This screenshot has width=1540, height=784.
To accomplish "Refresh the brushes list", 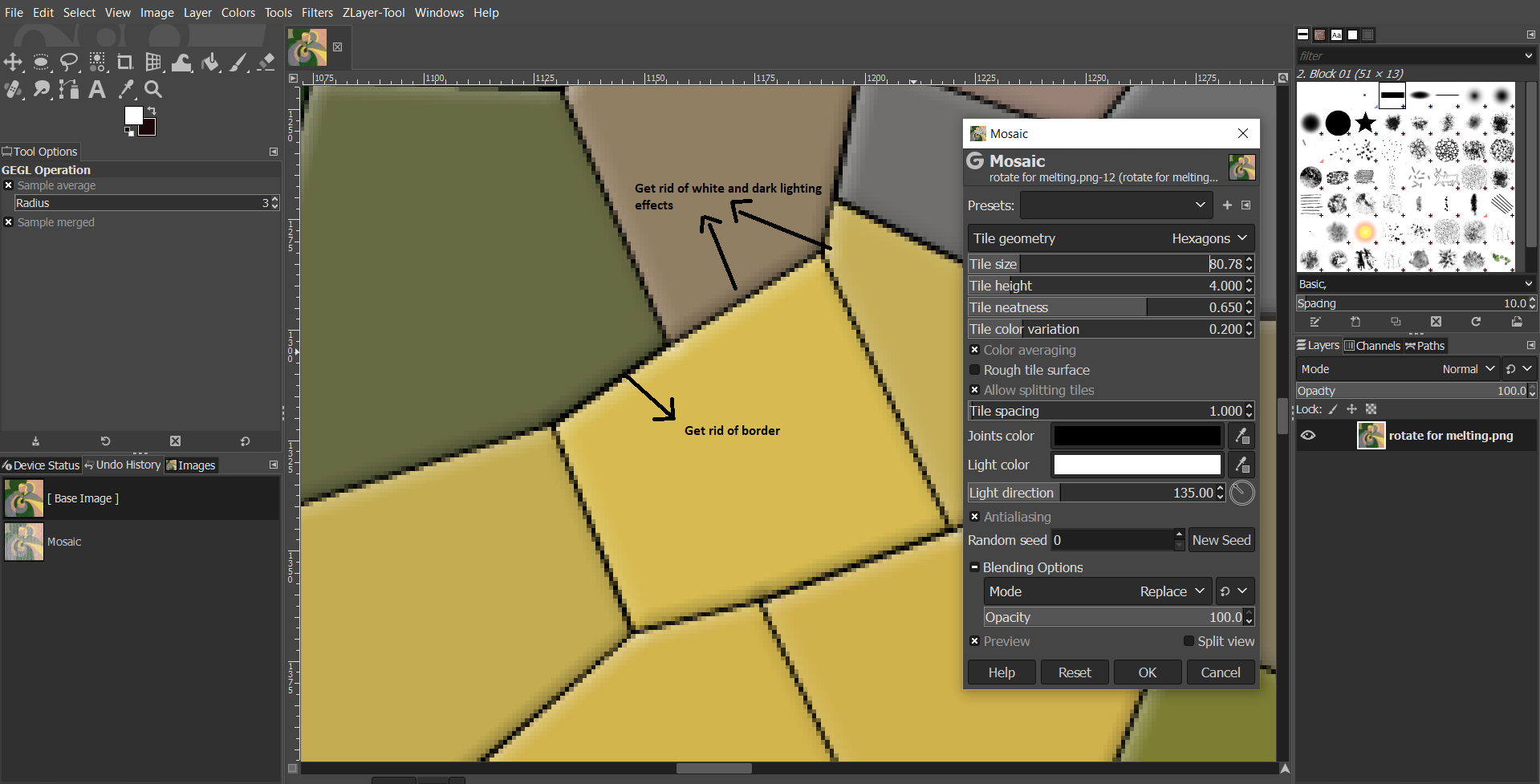I will click(1476, 322).
